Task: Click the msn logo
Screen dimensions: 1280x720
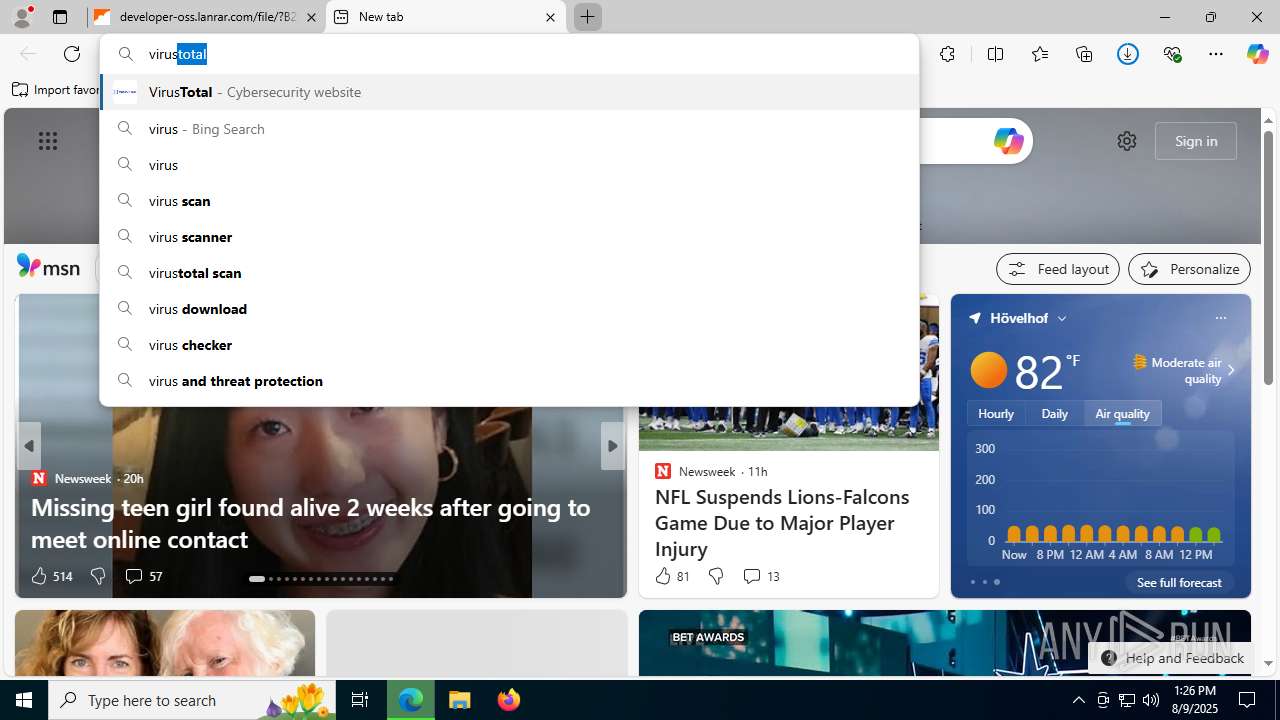Action: (48, 267)
